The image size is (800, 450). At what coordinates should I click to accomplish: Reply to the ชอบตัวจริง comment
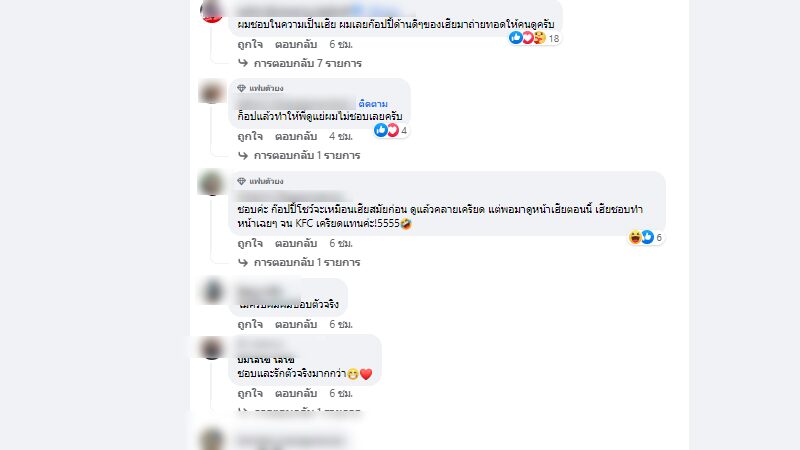[x=296, y=324]
